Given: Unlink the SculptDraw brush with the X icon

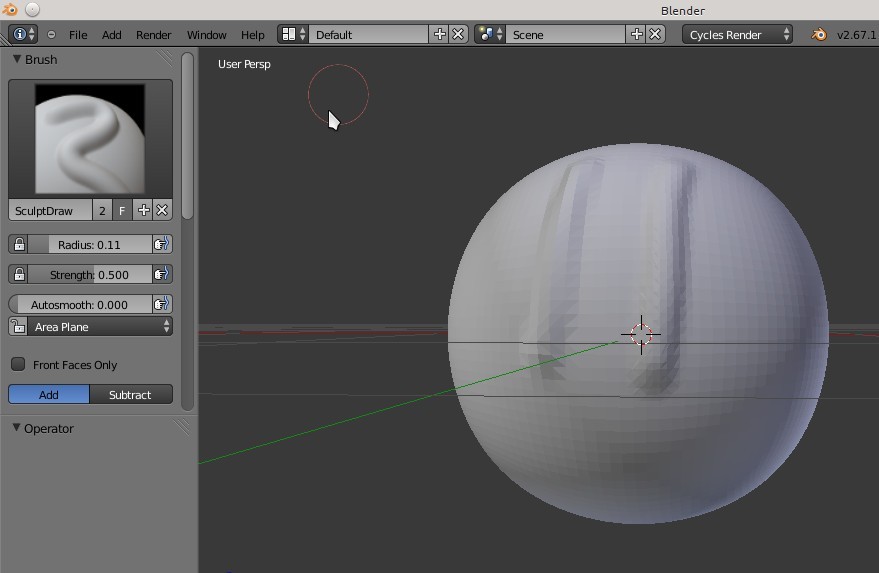Looking at the screenshot, I should (x=162, y=210).
